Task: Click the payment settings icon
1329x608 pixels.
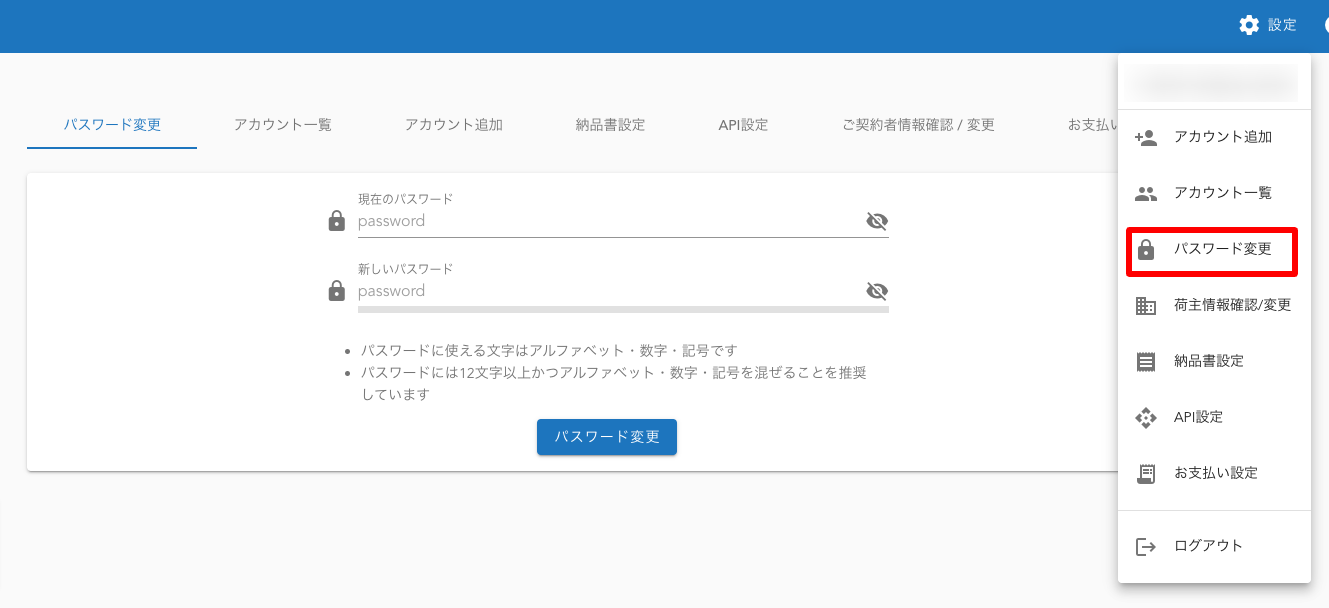Action: click(1146, 474)
